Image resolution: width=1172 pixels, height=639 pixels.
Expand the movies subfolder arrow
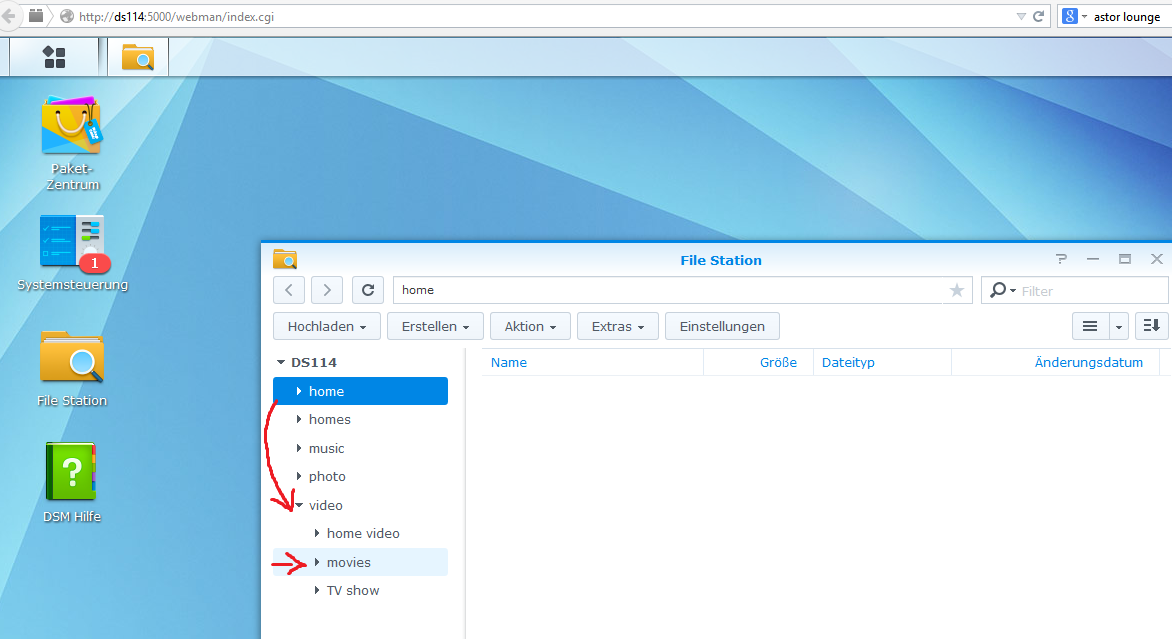(317, 562)
